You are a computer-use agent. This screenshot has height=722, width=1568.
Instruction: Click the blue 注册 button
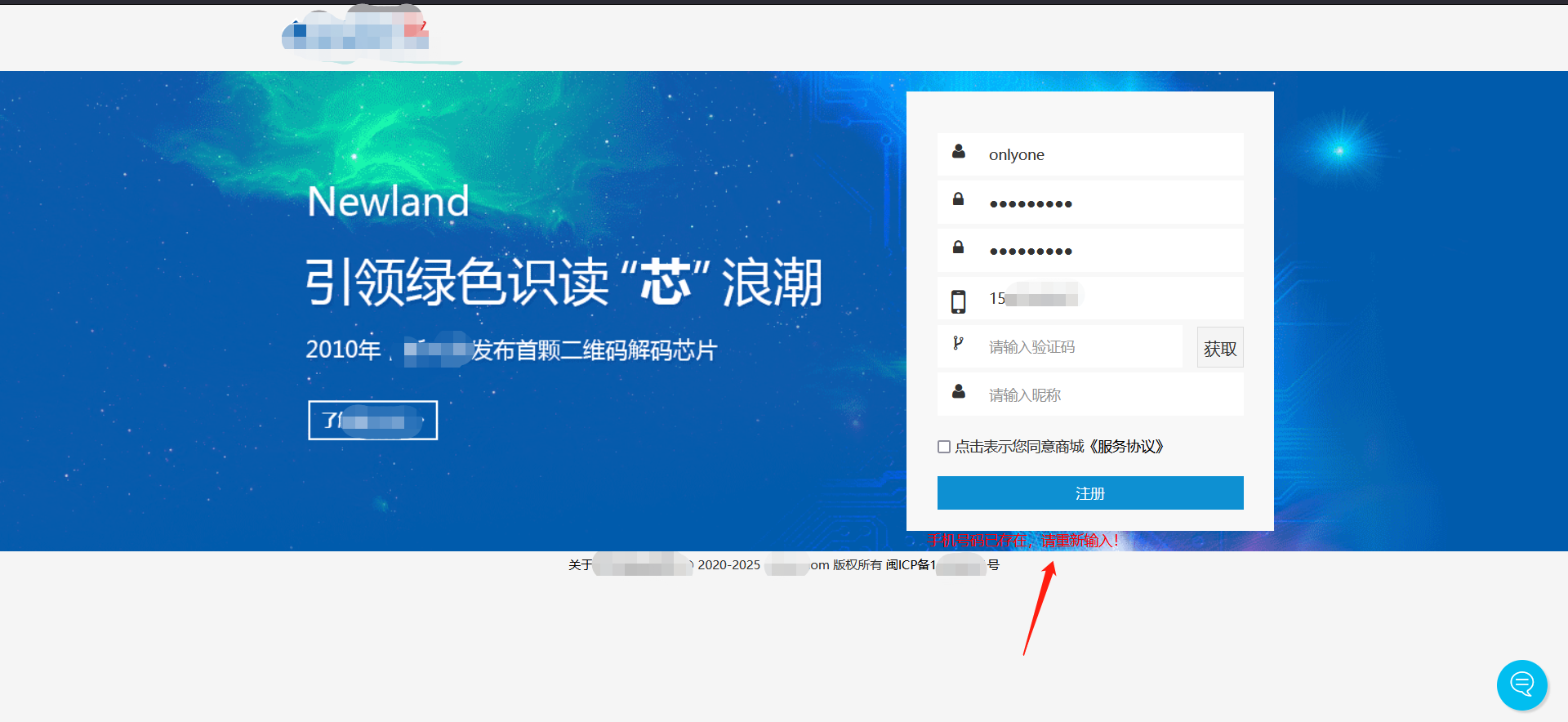1090,493
